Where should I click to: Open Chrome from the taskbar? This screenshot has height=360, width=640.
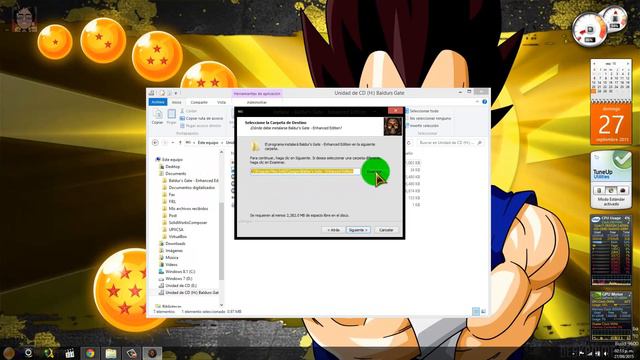(90, 353)
